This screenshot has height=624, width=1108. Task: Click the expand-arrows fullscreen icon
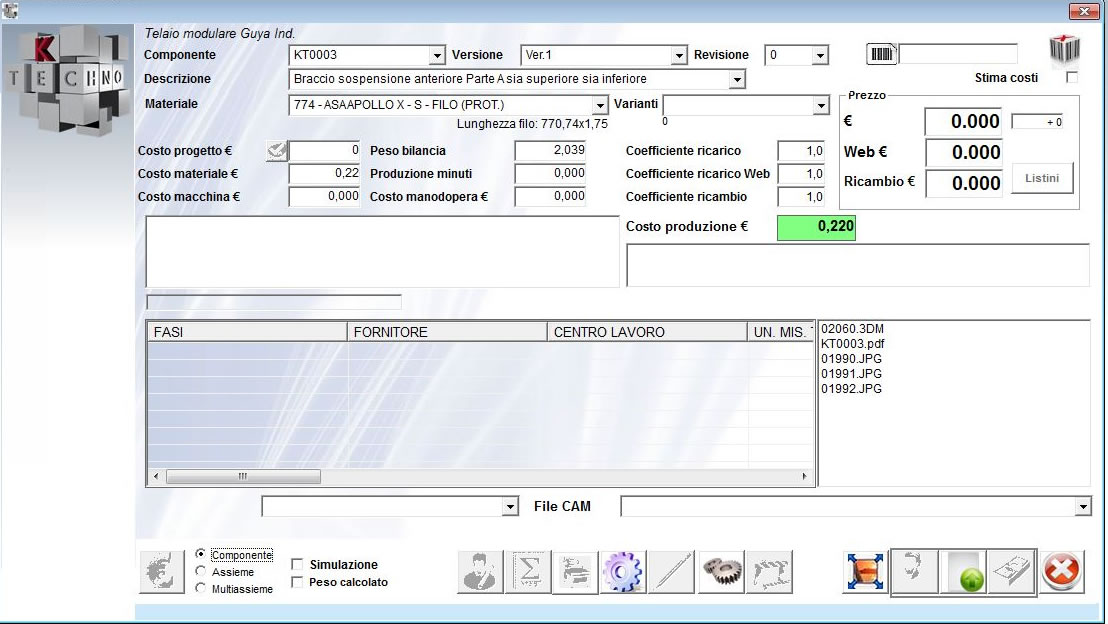pyautogui.click(x=866, y=571)
